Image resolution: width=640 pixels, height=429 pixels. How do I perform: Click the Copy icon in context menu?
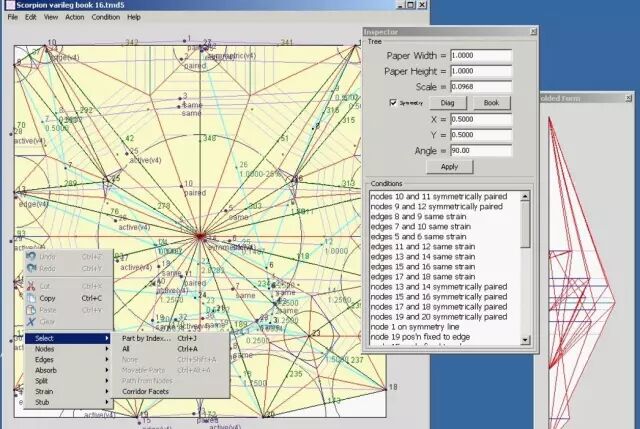(31, 298)
